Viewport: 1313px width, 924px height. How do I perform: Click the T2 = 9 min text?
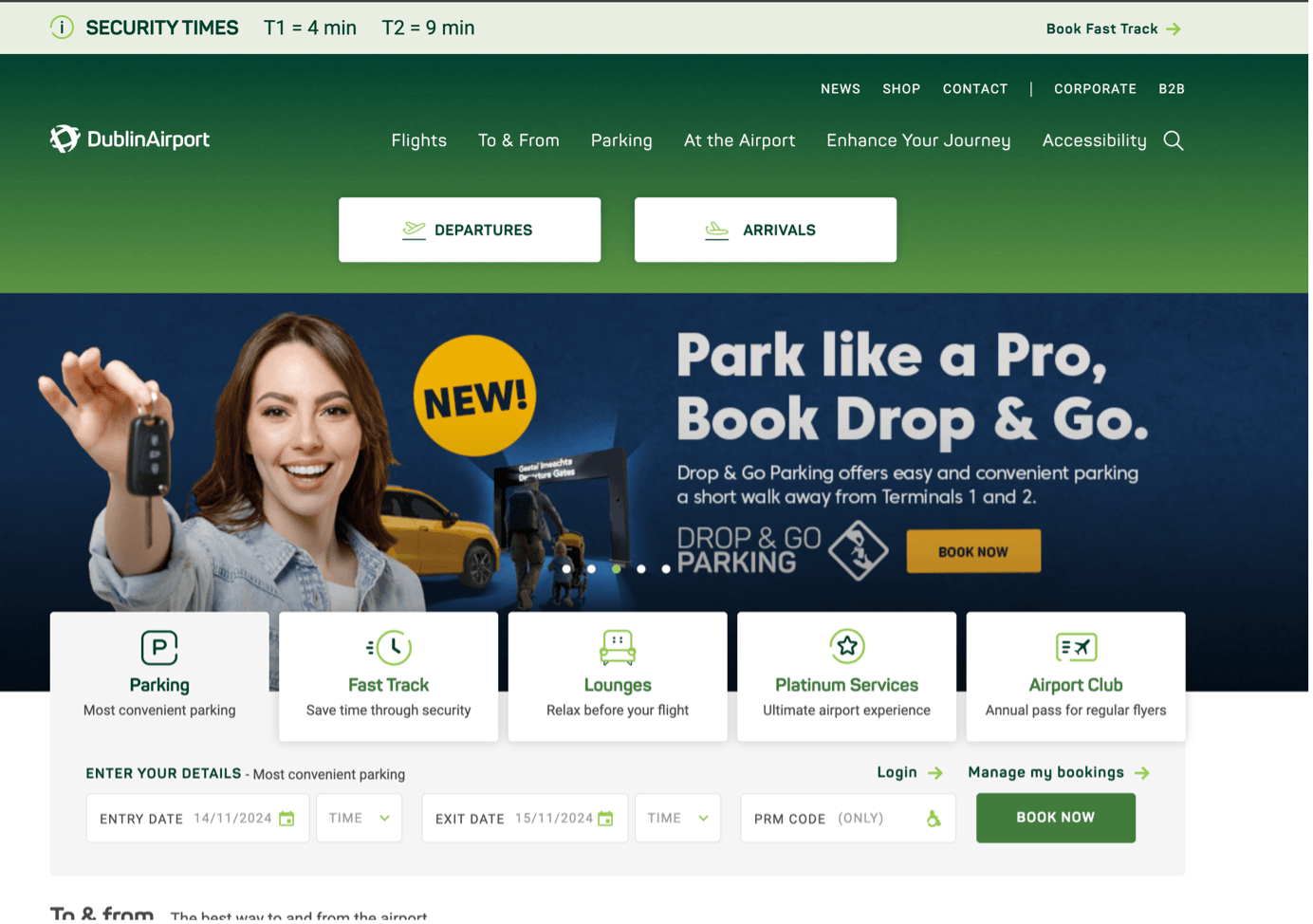430,28
